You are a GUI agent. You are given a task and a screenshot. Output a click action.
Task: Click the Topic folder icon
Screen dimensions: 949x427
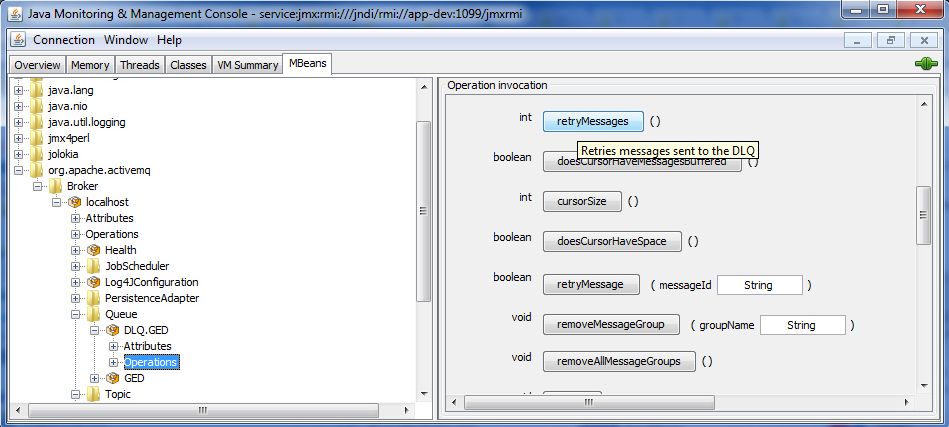point(94,394)
